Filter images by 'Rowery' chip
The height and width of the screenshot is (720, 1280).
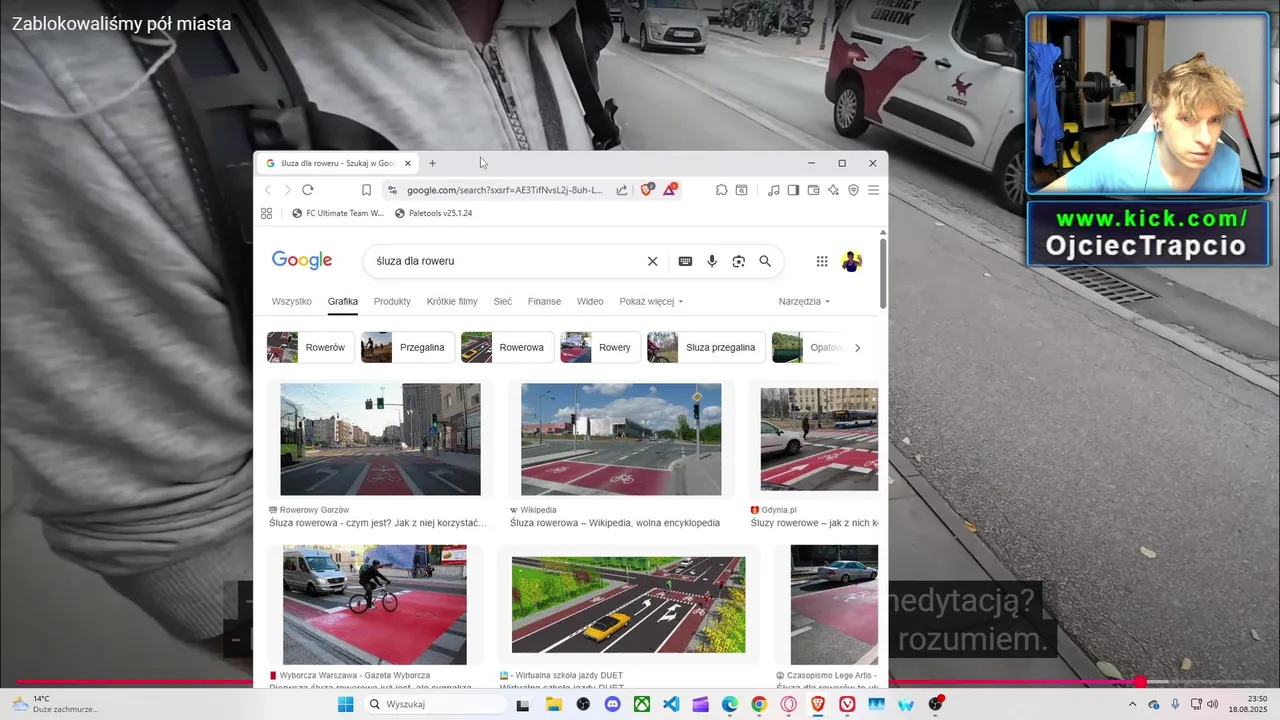600,347
